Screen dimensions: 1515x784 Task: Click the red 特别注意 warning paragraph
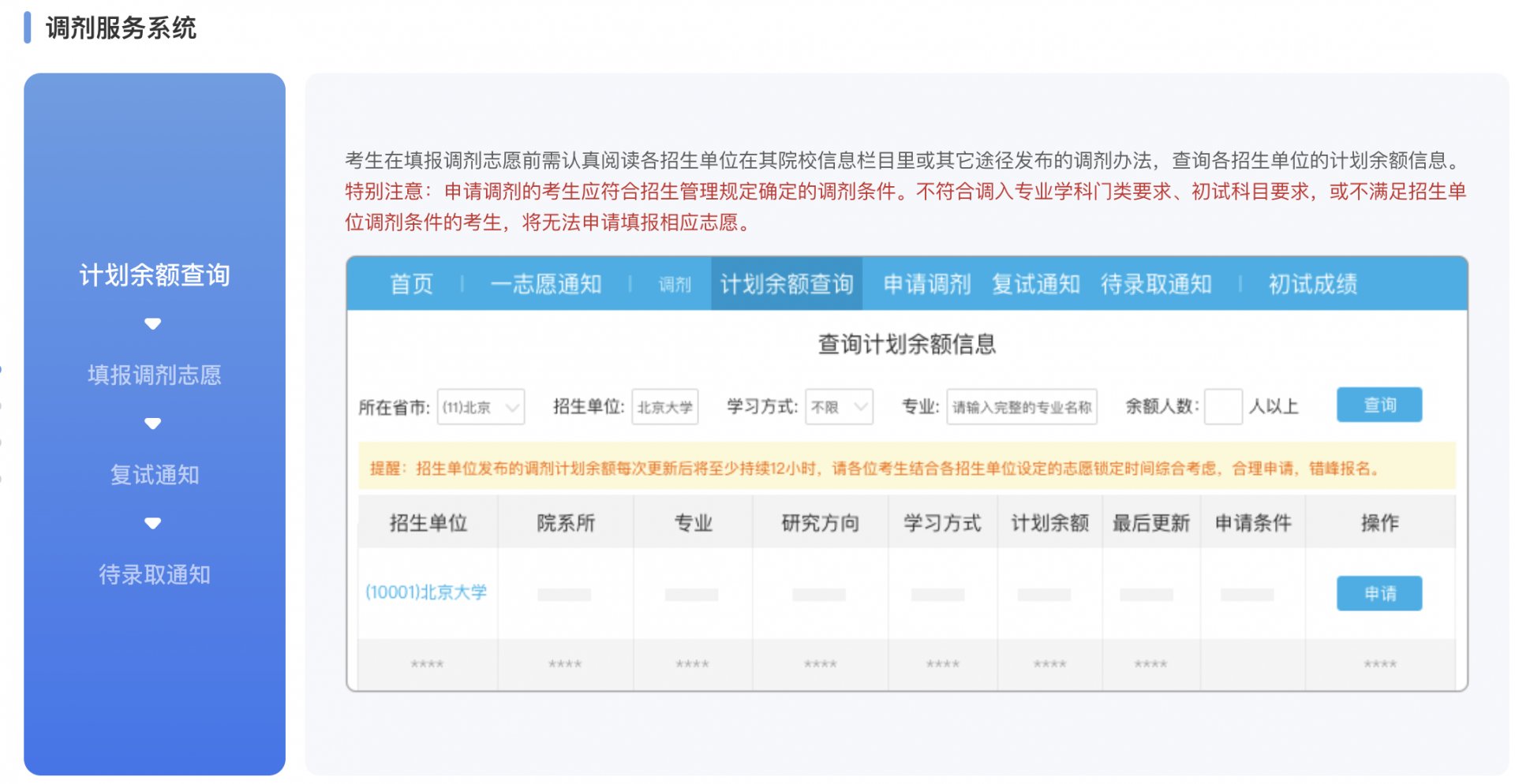click(905, 207)
